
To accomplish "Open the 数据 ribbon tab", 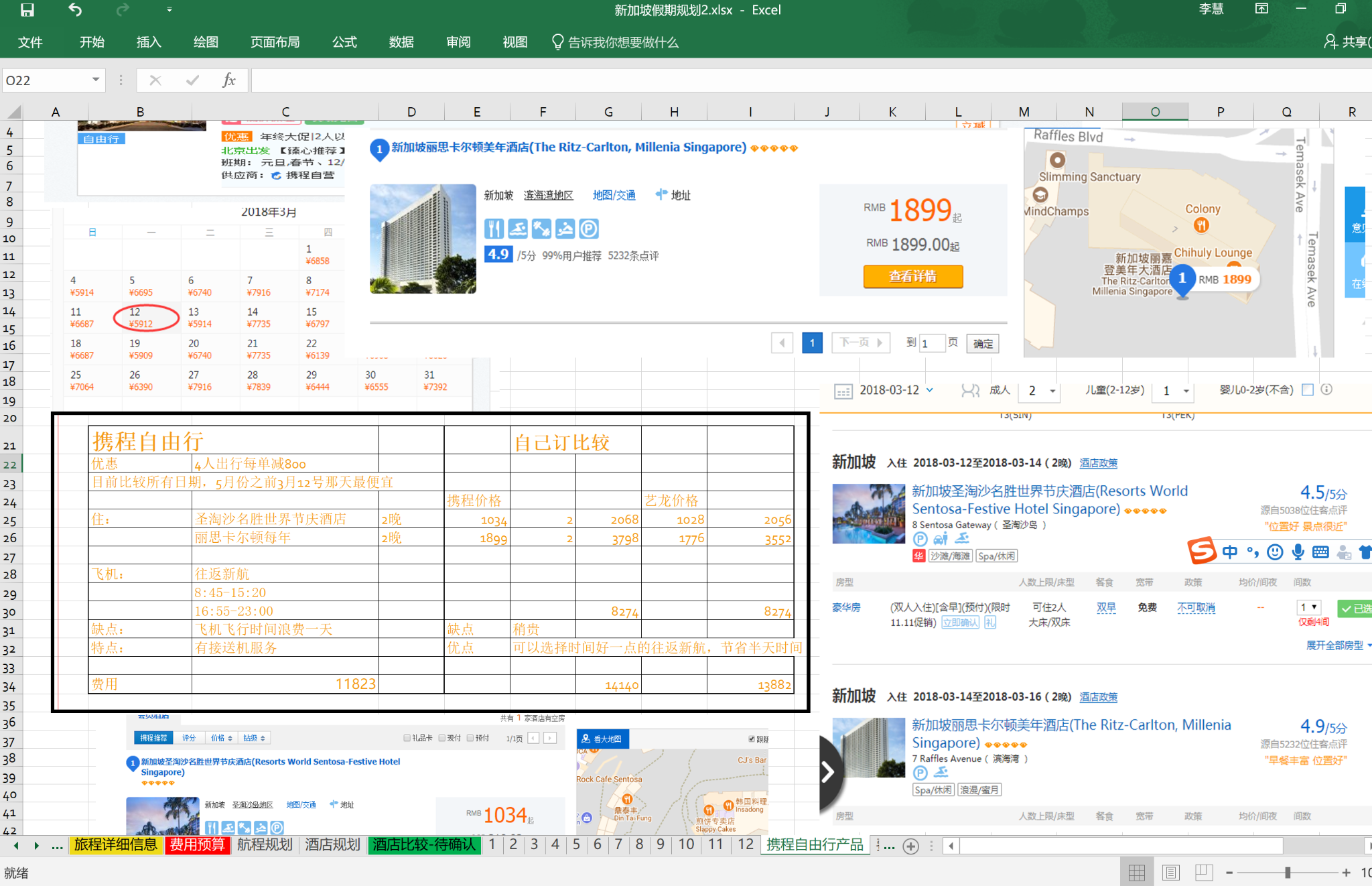I will click(x=401, y=42).
